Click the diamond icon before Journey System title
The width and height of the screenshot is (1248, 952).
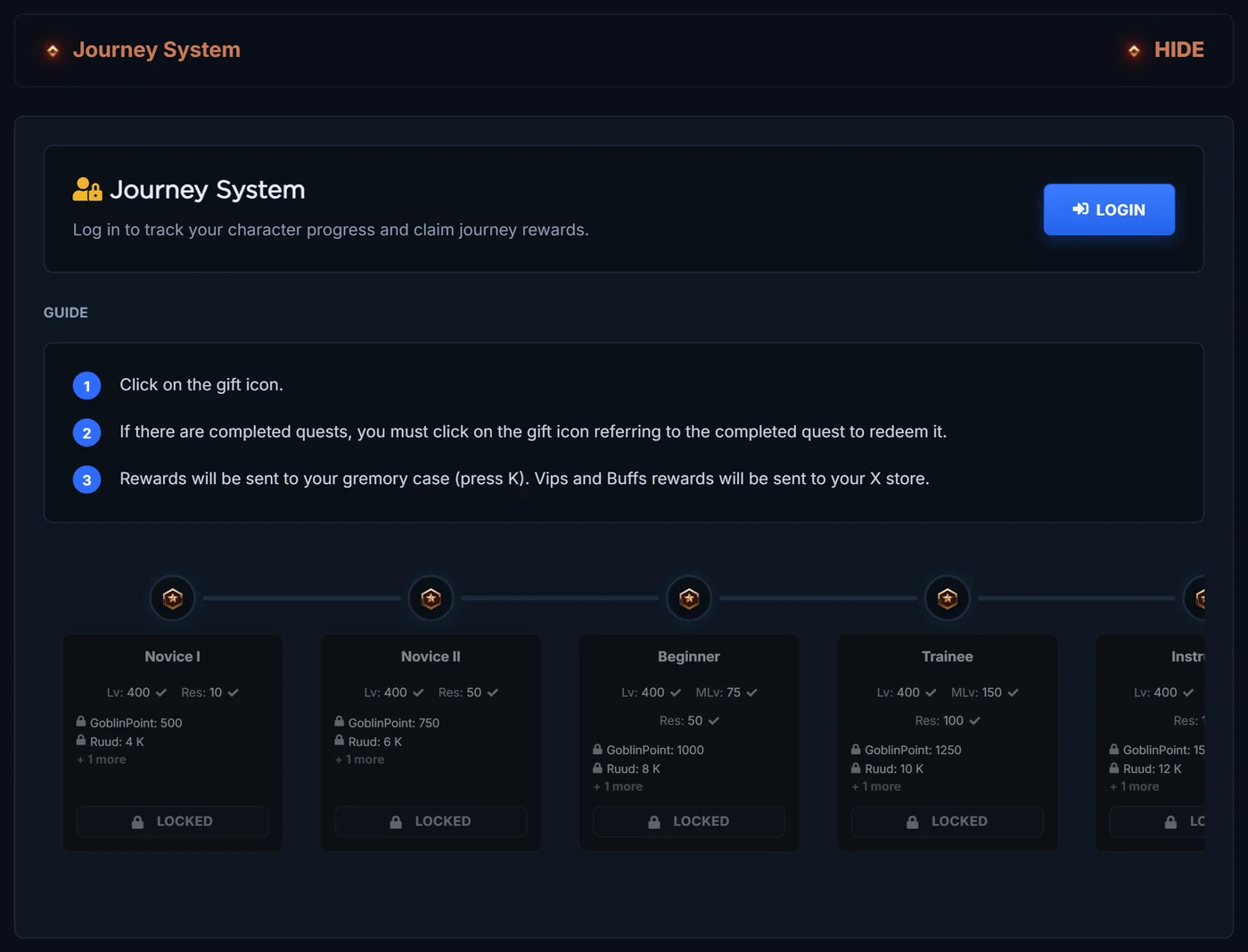[53, 51]
